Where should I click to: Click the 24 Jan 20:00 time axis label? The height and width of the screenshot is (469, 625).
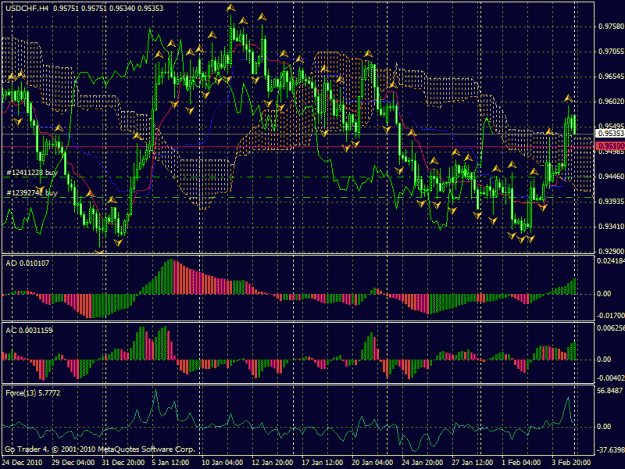pos(422,463)
